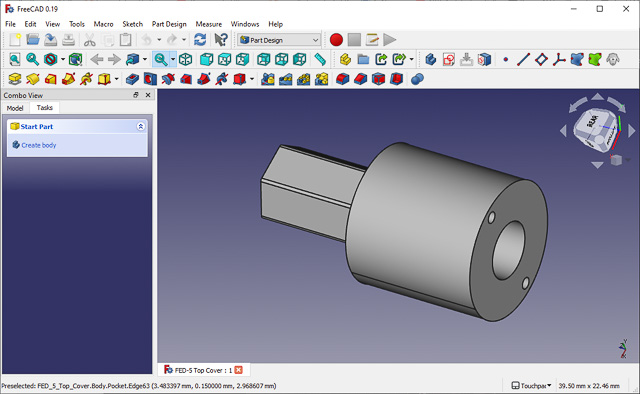640x394 pixels.
Task: Expand the subtractive primitive dropdown arrow
Action: 252,79
